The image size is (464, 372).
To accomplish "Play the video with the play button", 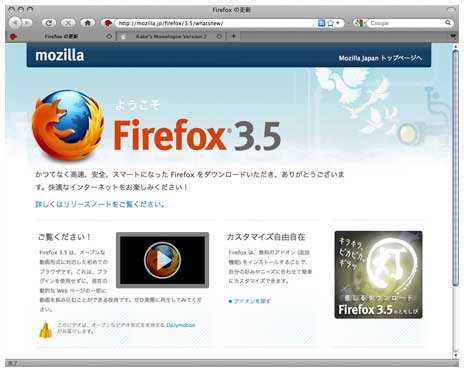I will tap(162, 260).
